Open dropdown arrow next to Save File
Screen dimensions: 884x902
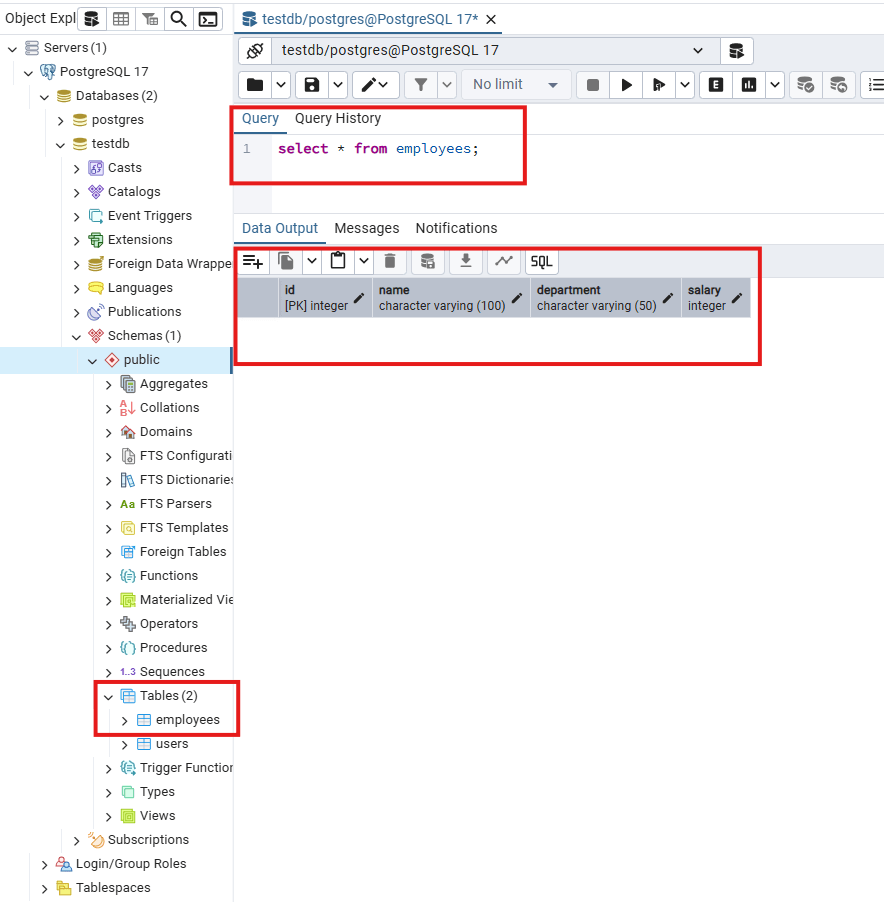click(x=338, y=85)
